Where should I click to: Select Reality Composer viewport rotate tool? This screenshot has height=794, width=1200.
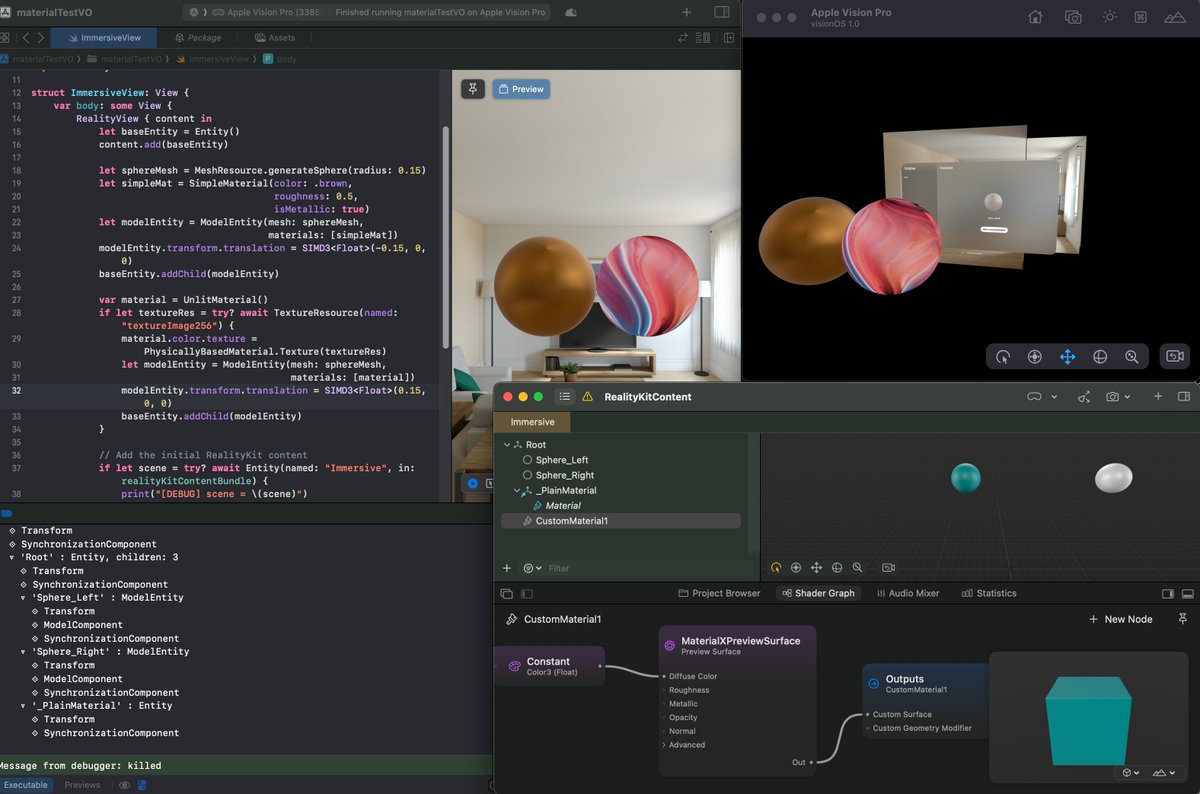point(776,567)
